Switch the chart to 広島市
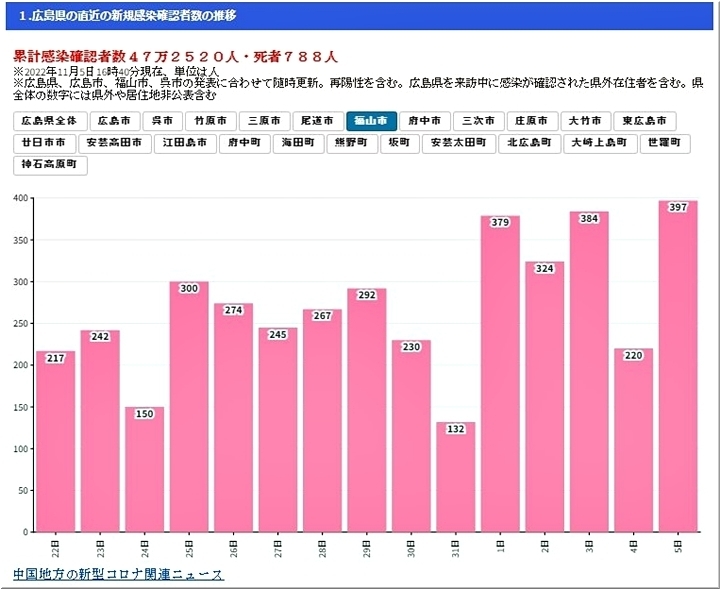This screenshot has height=589, width=720. click(x=113, y=121)
